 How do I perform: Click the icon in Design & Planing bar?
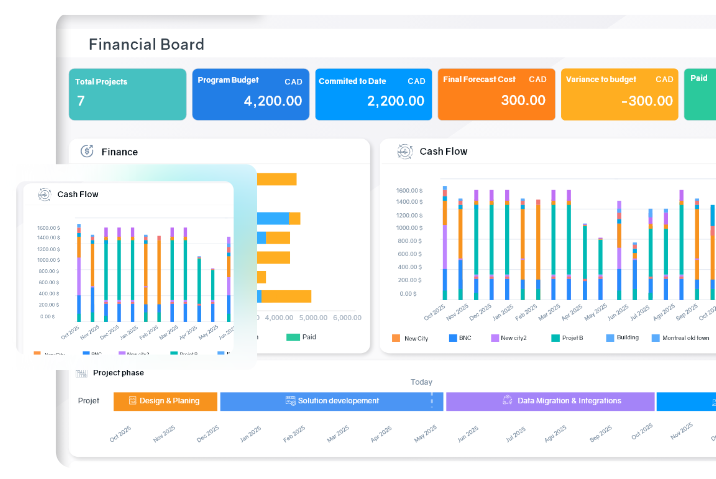pos(132,401)
